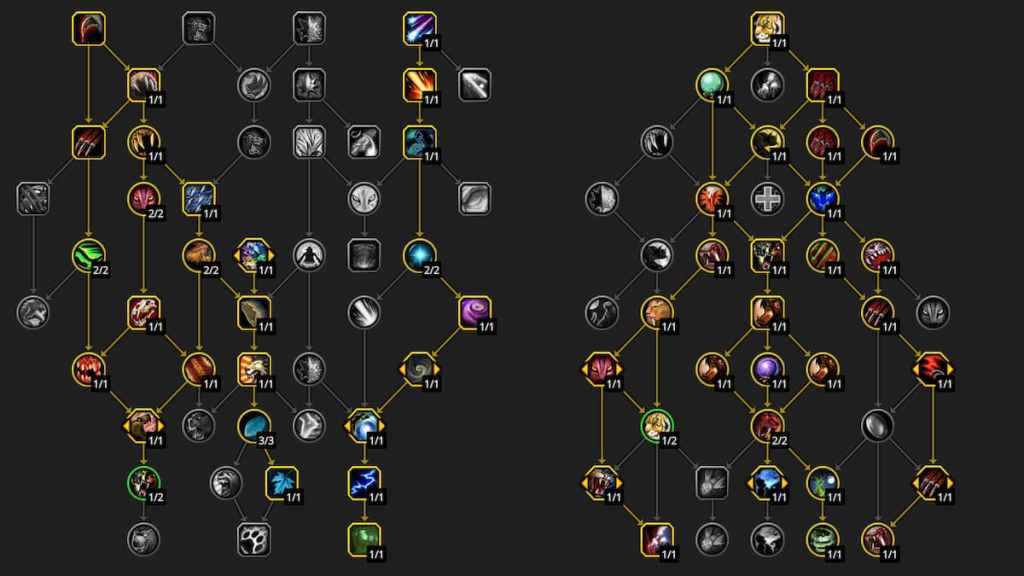1024x576 pixels.
Task: Select the purple orb talent node
Action: (767, 369)
